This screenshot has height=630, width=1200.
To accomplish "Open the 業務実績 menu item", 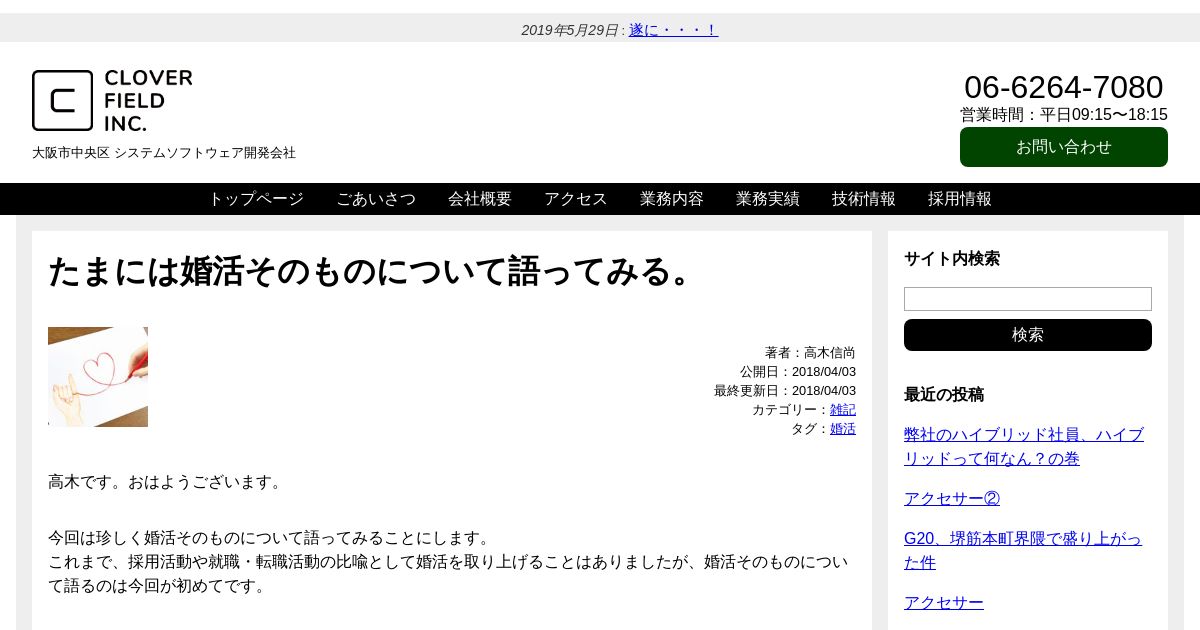I will point(768,199).
